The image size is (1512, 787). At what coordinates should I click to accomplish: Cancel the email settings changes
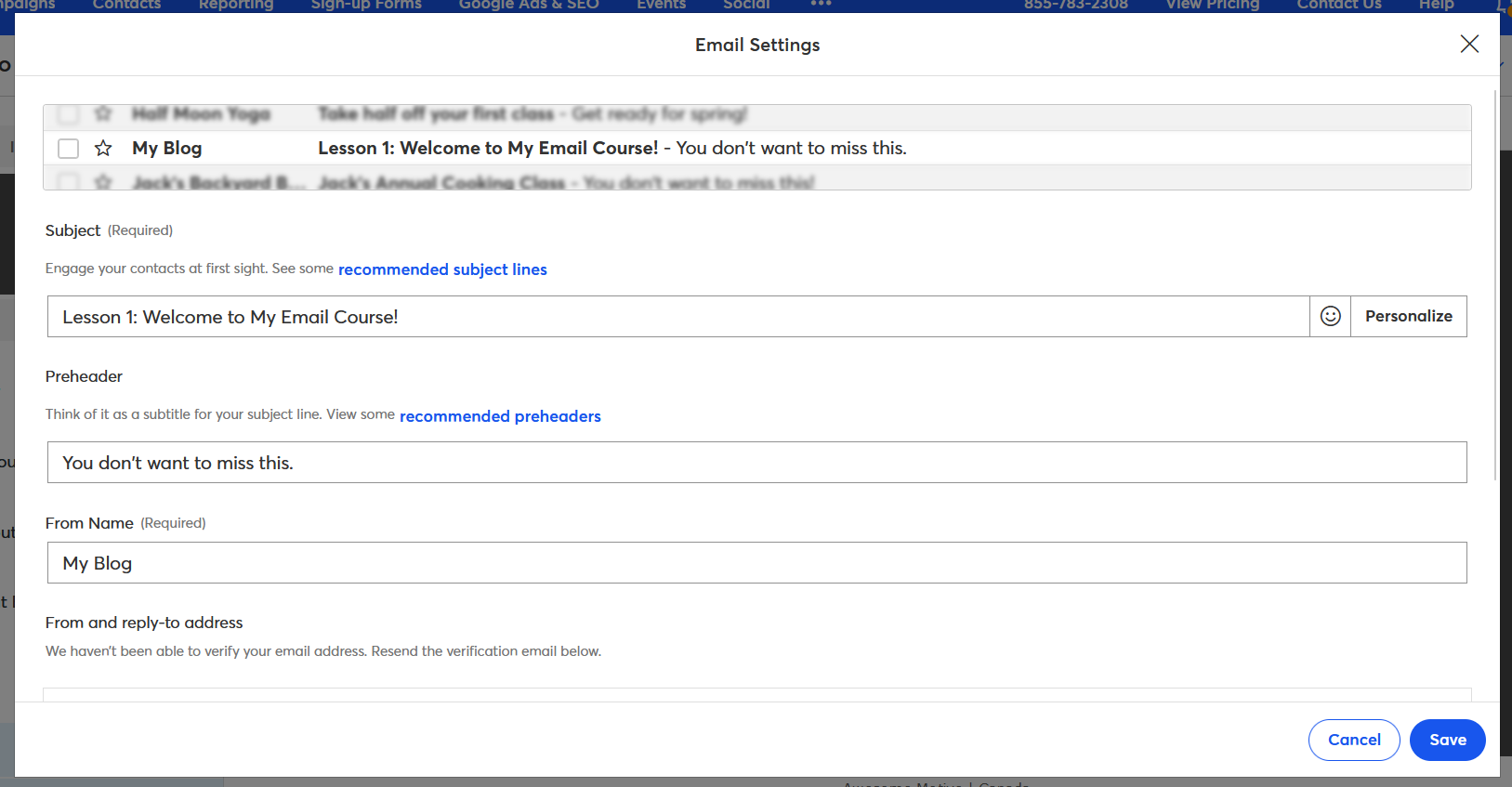(x=1354, y=740)
